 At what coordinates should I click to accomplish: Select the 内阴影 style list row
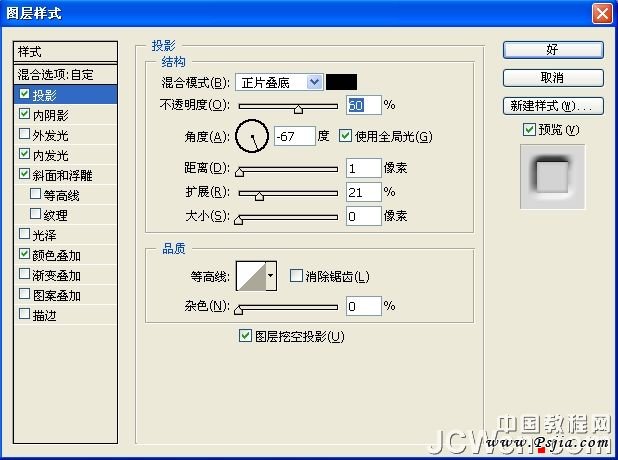click(x=65, y=115)
